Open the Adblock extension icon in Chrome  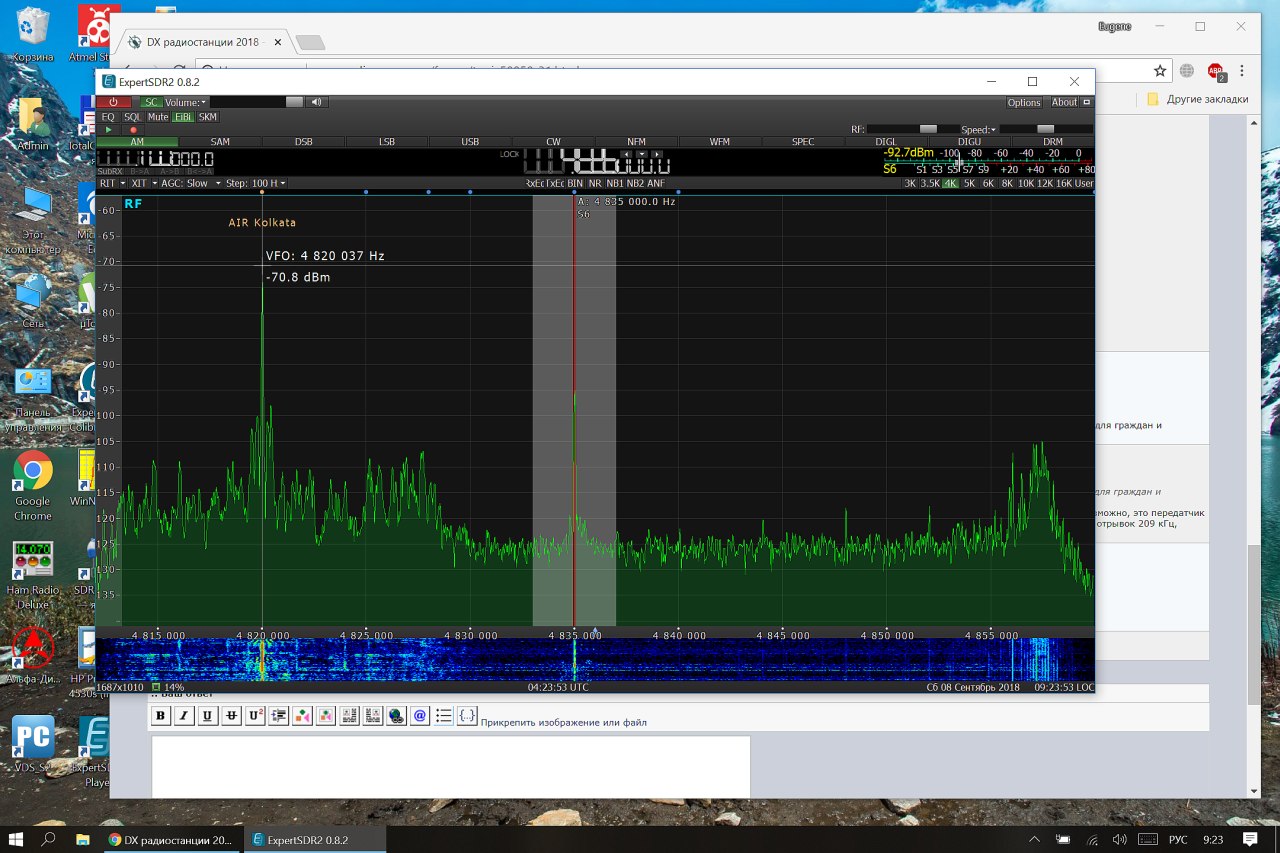[x=1215, y=71]
